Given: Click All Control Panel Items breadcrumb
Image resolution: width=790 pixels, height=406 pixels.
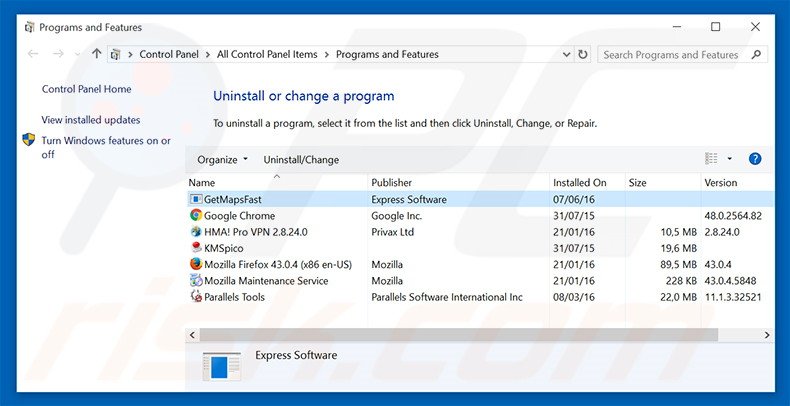Looking at the screenshot, I should 267,54.
